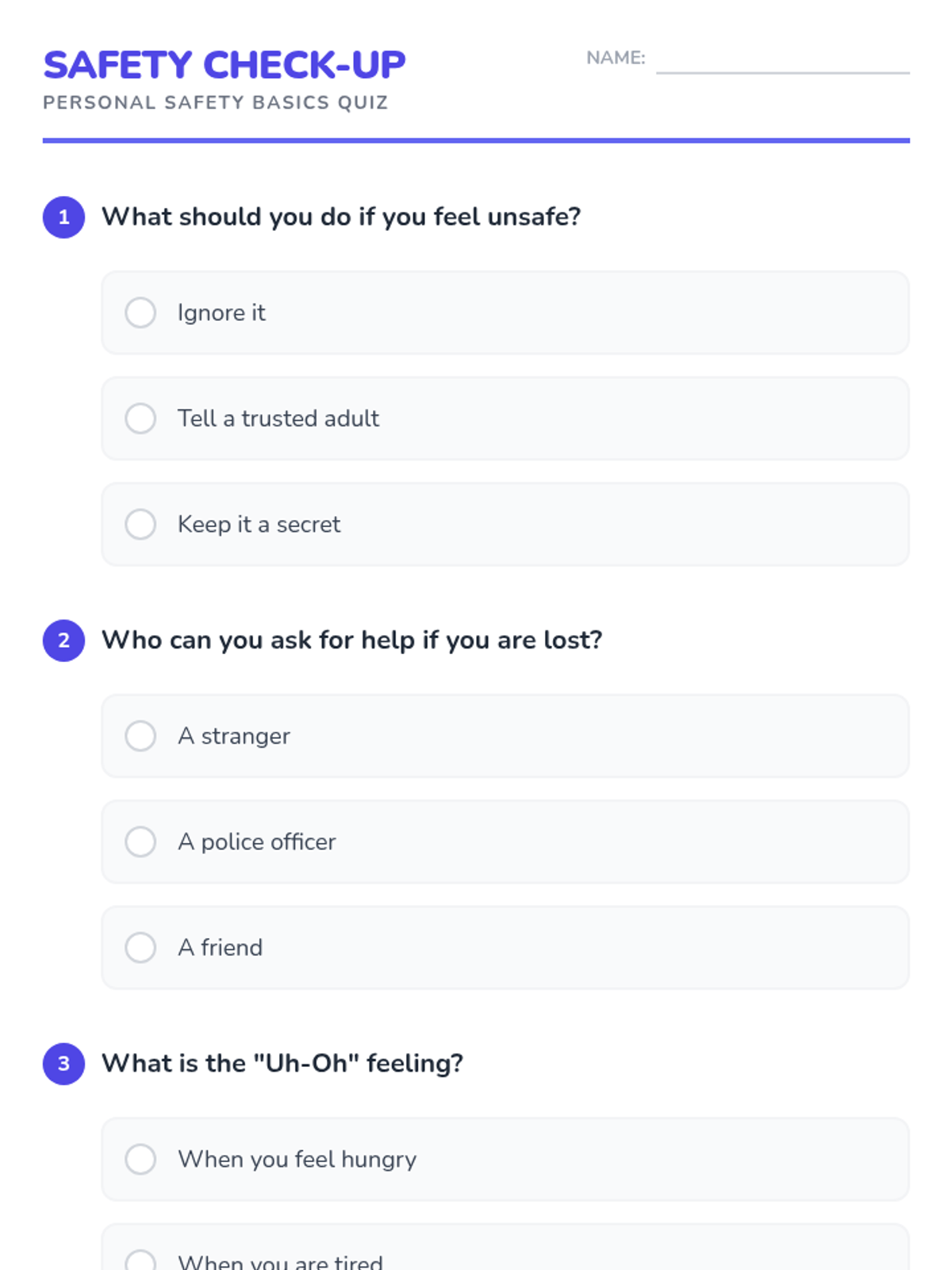Screen dimensions: 952x1270
Task: Click question 3 number badge
Action: (x=63, y=1063)
